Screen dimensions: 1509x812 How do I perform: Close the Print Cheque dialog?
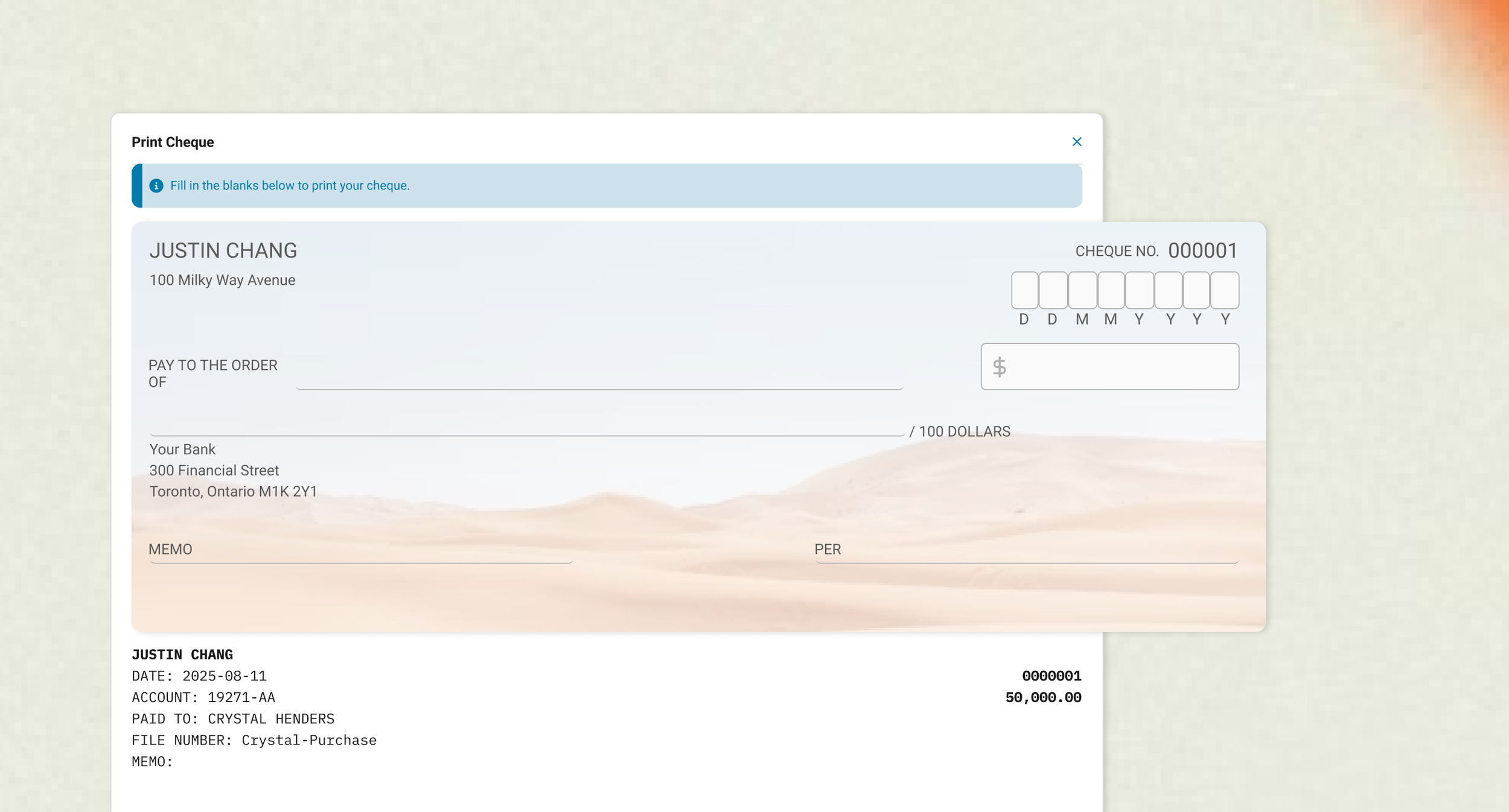pyautogui.click(x=1076, y=142)
